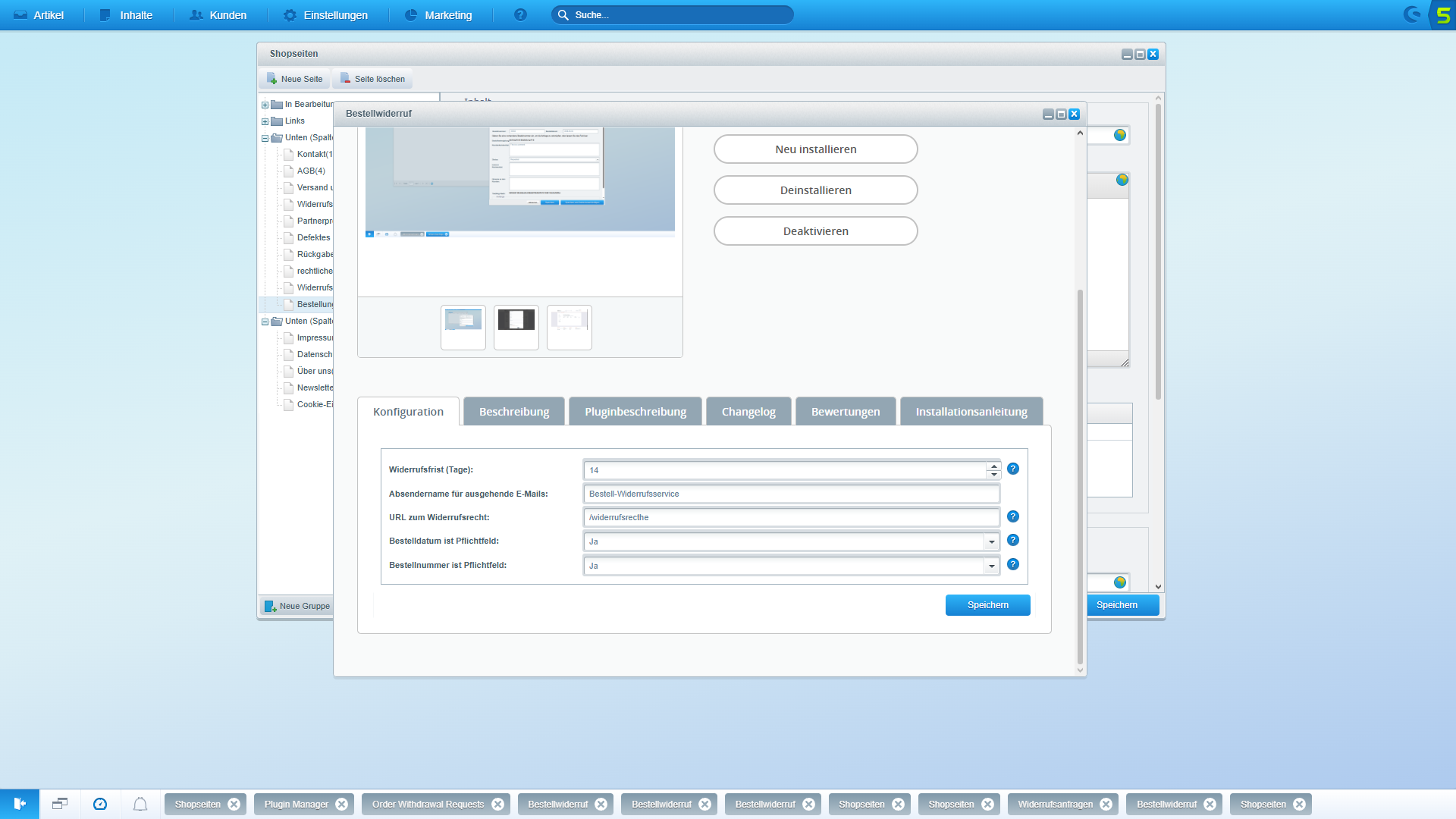The width and height of the screenshot is (1456, 819).
Task: Click the Widerrufsfrist (Tage) field
Action: [x=785, y=470]
